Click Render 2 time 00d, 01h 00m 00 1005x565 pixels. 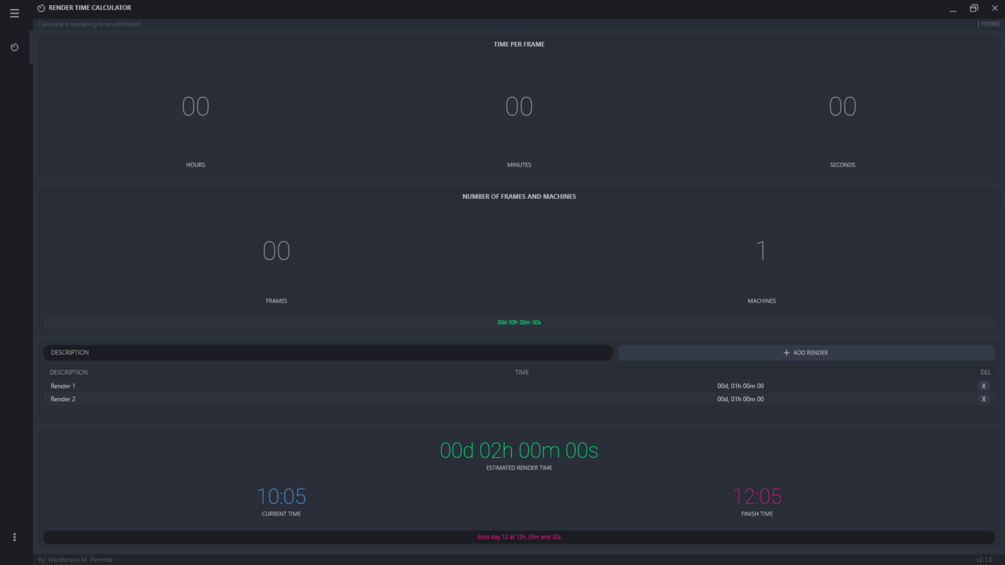[740, 399]
